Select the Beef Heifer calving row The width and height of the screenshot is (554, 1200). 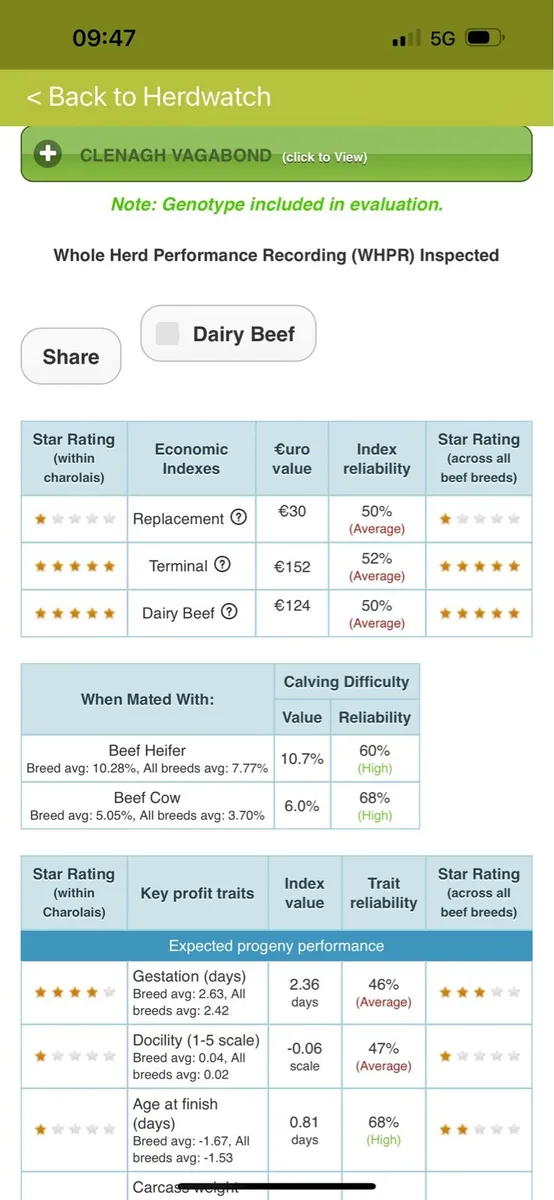220,759
